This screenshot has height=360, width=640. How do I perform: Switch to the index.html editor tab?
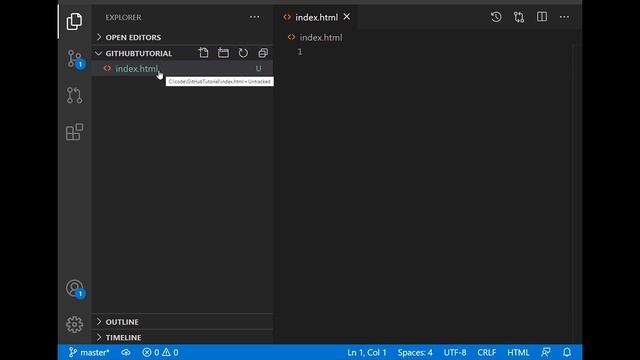tap(317, 17)
